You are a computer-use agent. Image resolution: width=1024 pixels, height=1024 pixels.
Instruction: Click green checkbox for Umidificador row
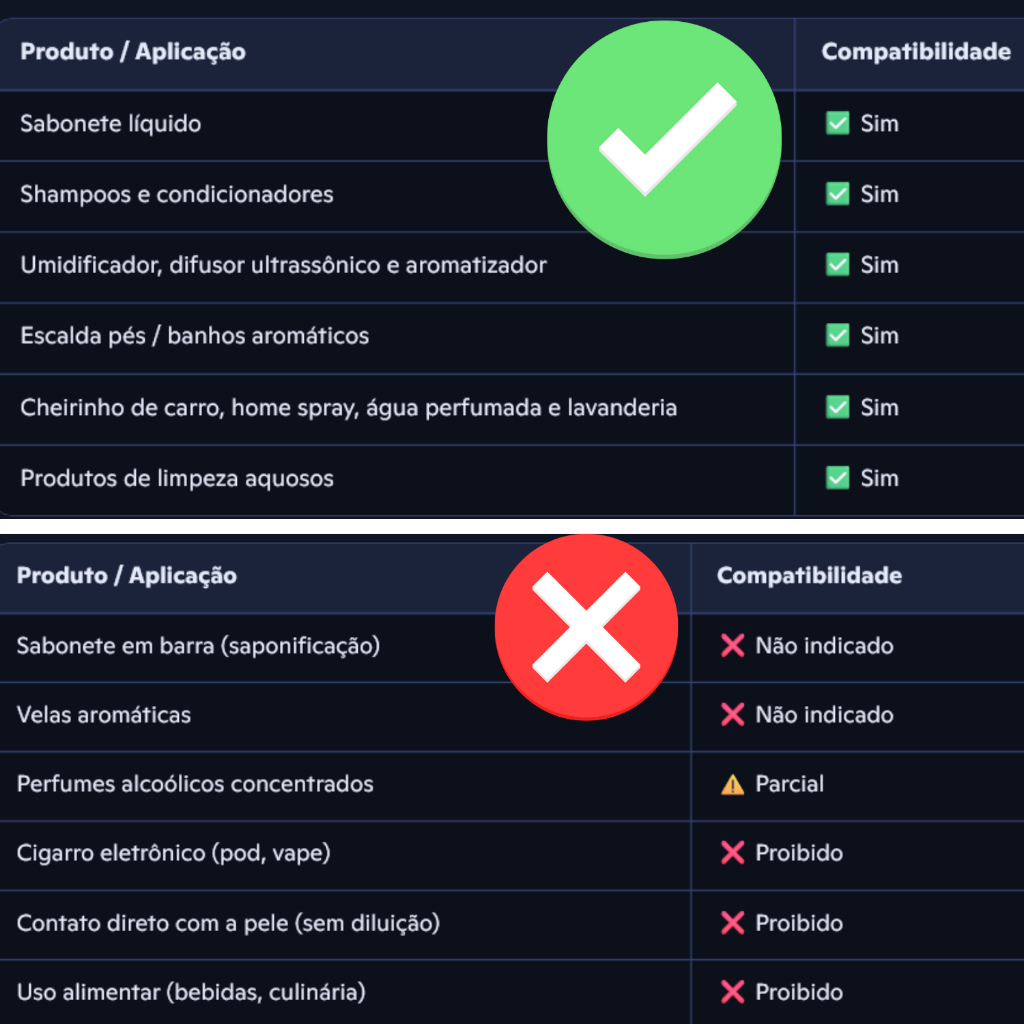837,264
